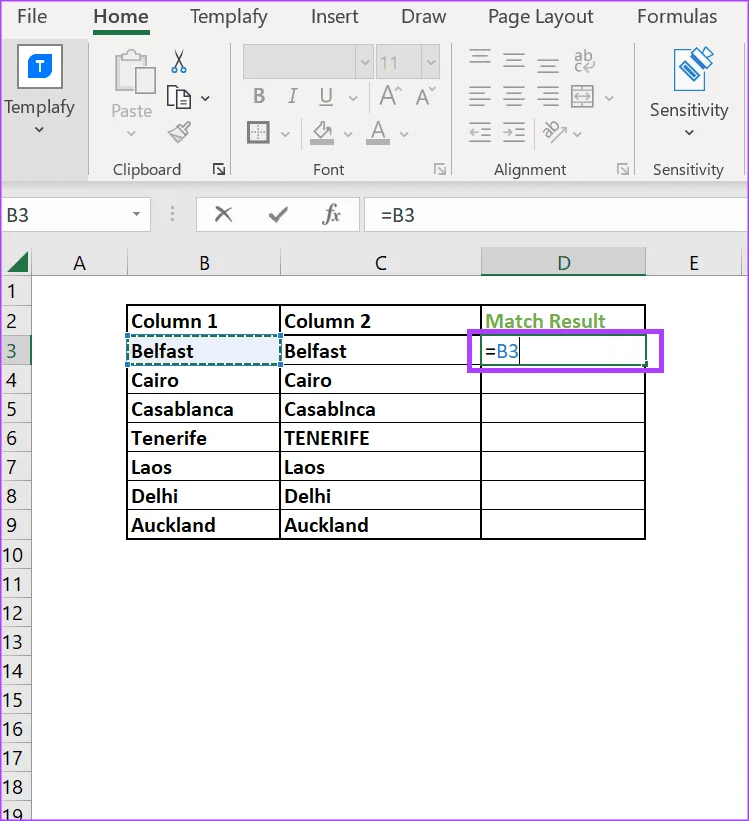This screenshot has height=821, width=749.
Task: Click the Fill Color paint bucket
Action: [x=322, y=133]
